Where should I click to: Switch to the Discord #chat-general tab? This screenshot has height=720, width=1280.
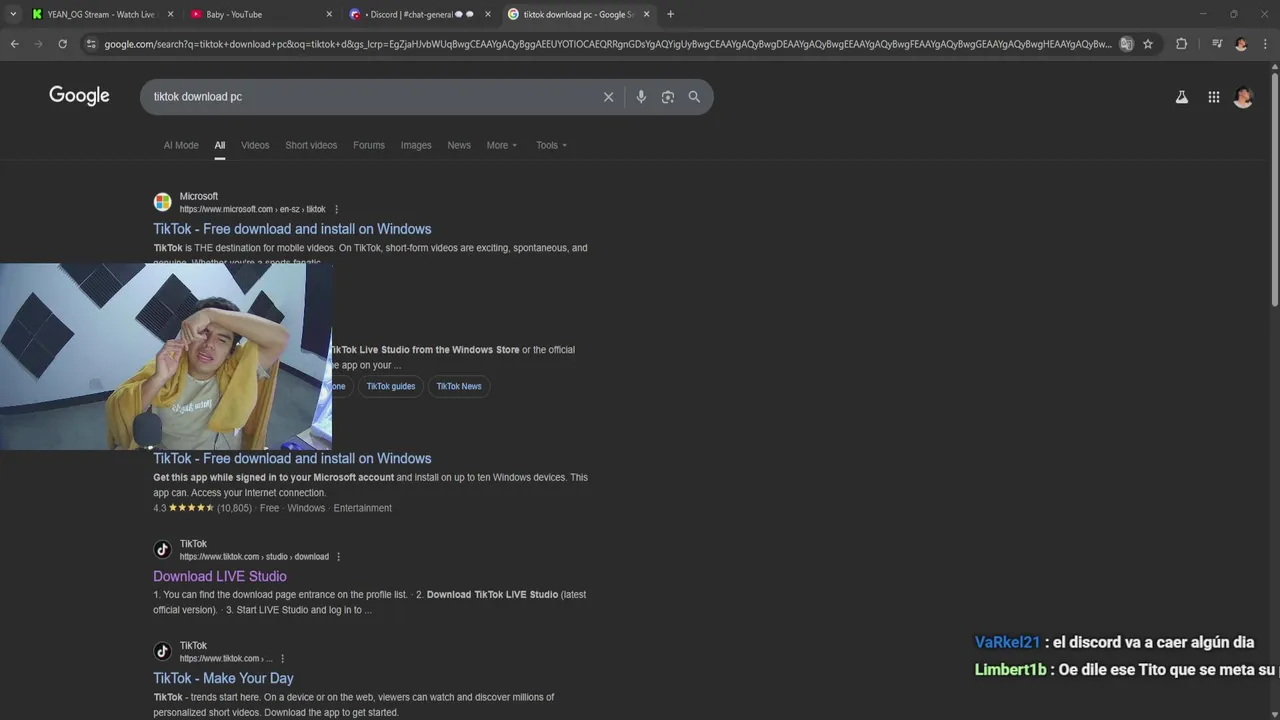[x=420, y=14]
